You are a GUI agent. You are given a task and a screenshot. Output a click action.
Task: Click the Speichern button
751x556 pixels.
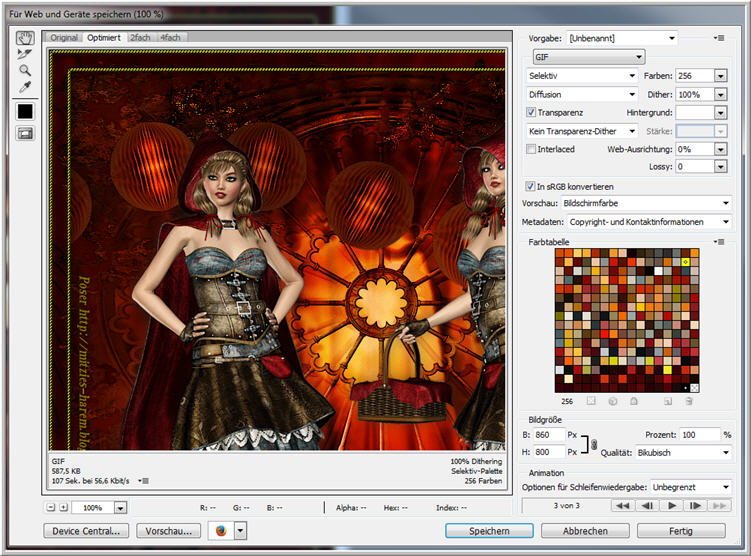click(x=489, y=531)
